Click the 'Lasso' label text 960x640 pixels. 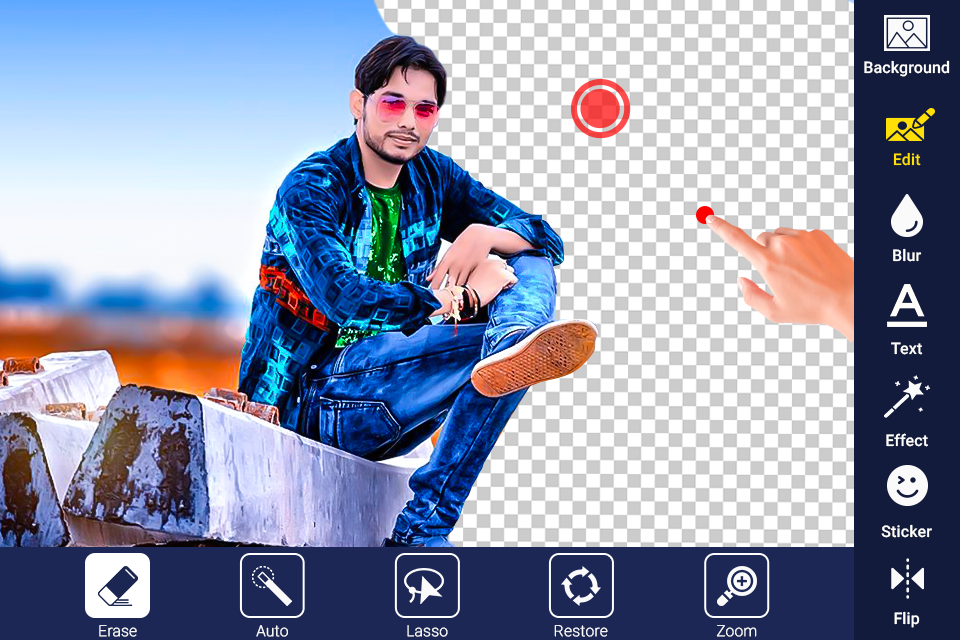(427, 631)
